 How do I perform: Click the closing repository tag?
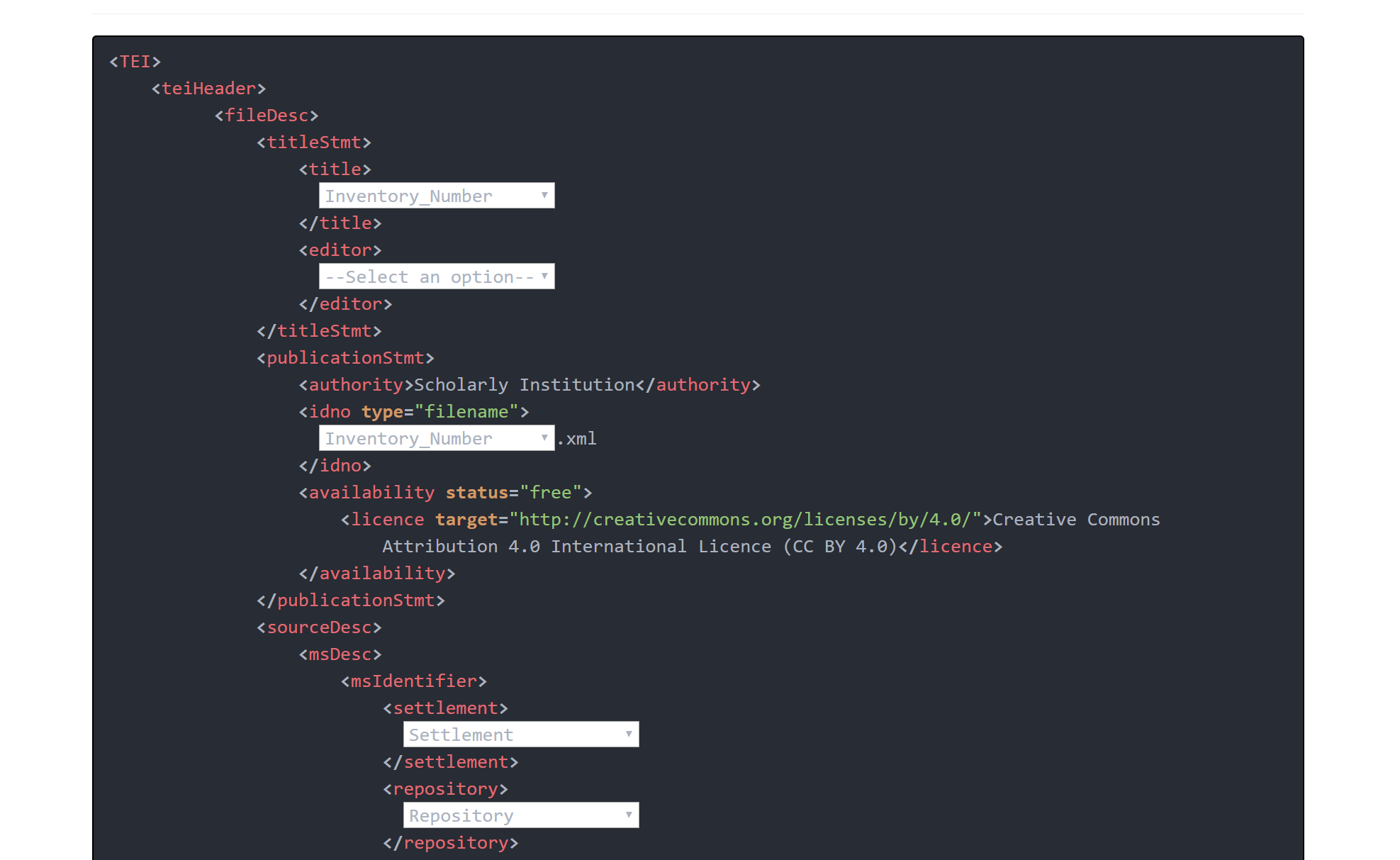tap(451, 843)
